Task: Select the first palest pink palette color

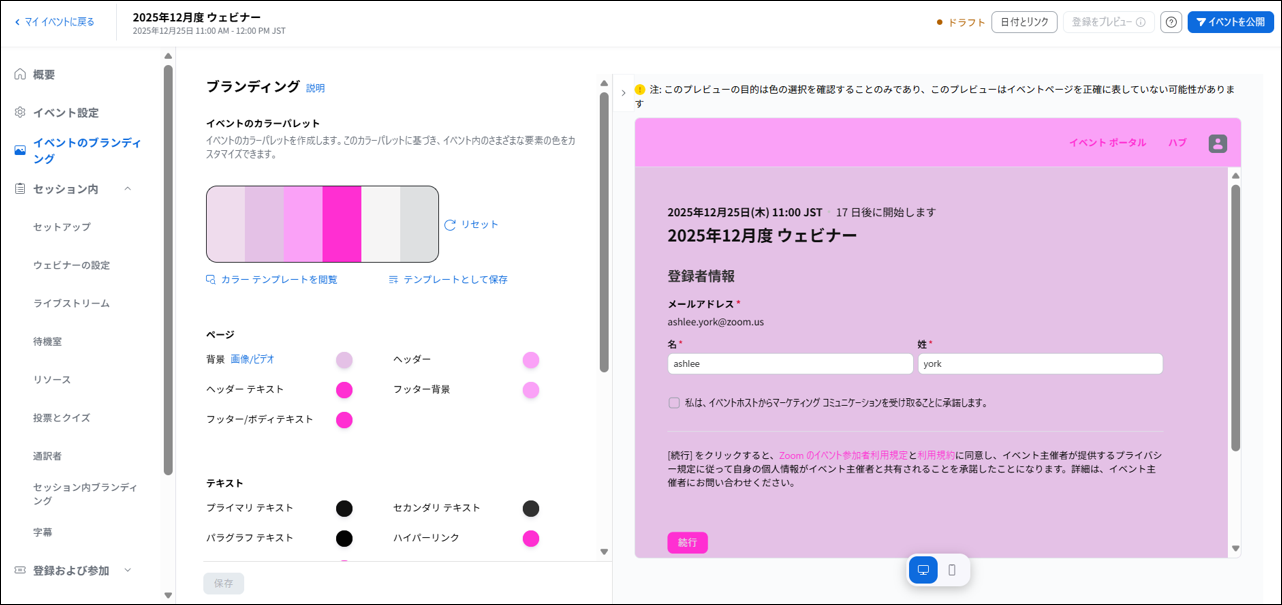Action: pos(226,224)
